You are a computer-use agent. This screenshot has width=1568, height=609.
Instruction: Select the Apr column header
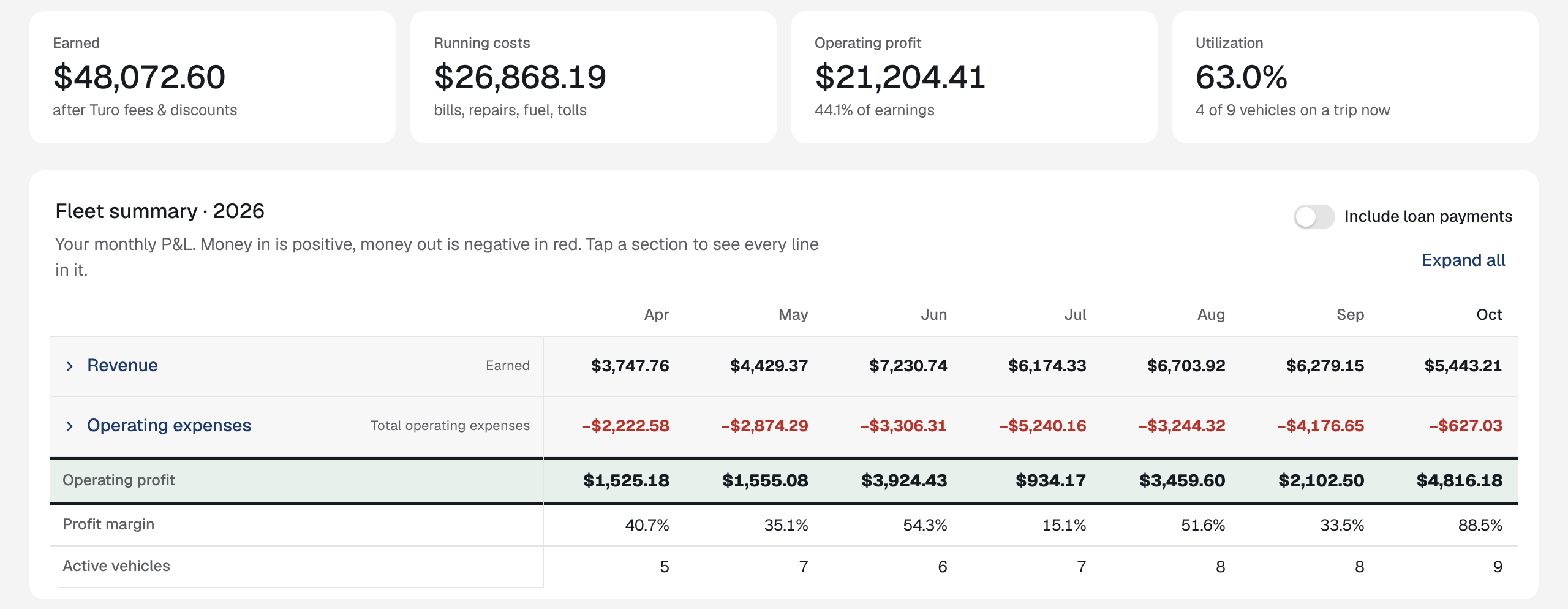coord(656,314)
